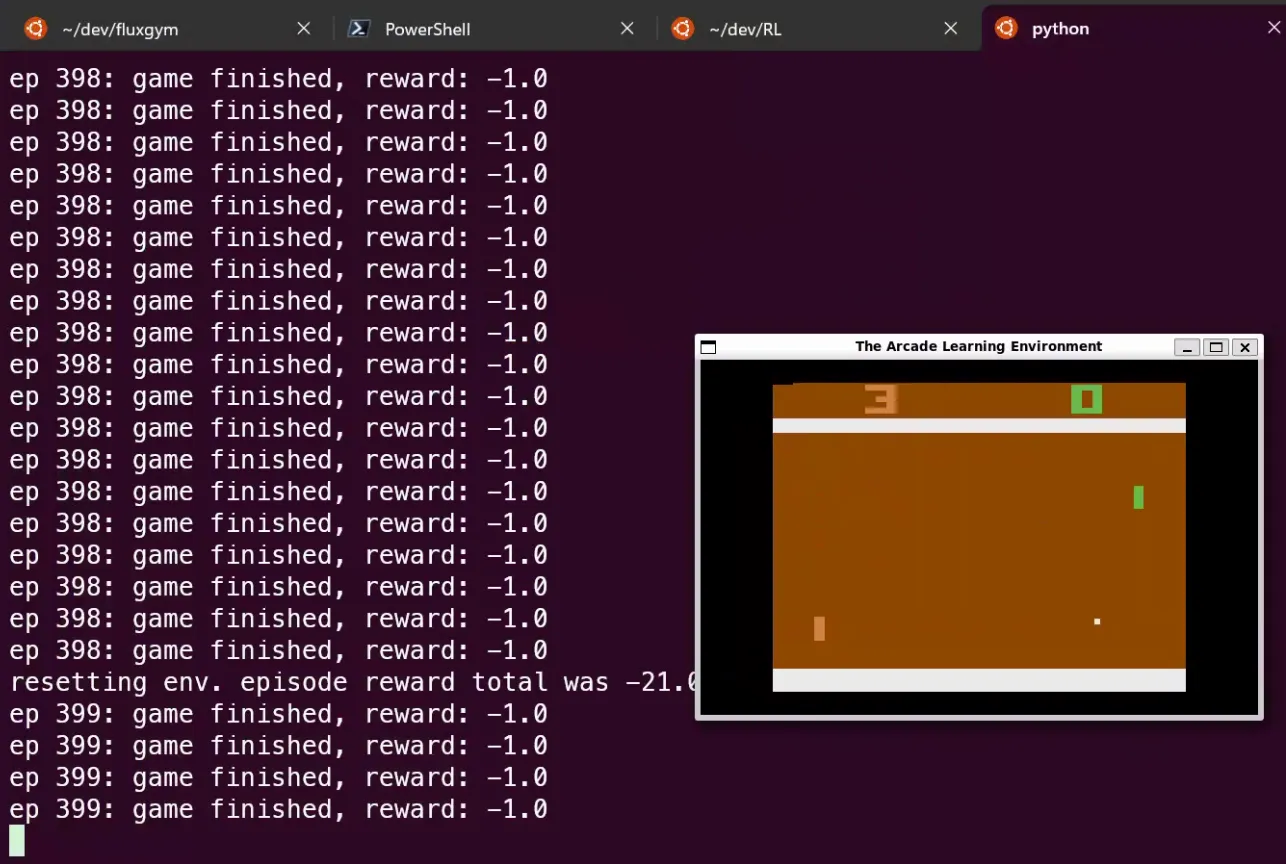Select the ~/dev/RL tab title

745,29
